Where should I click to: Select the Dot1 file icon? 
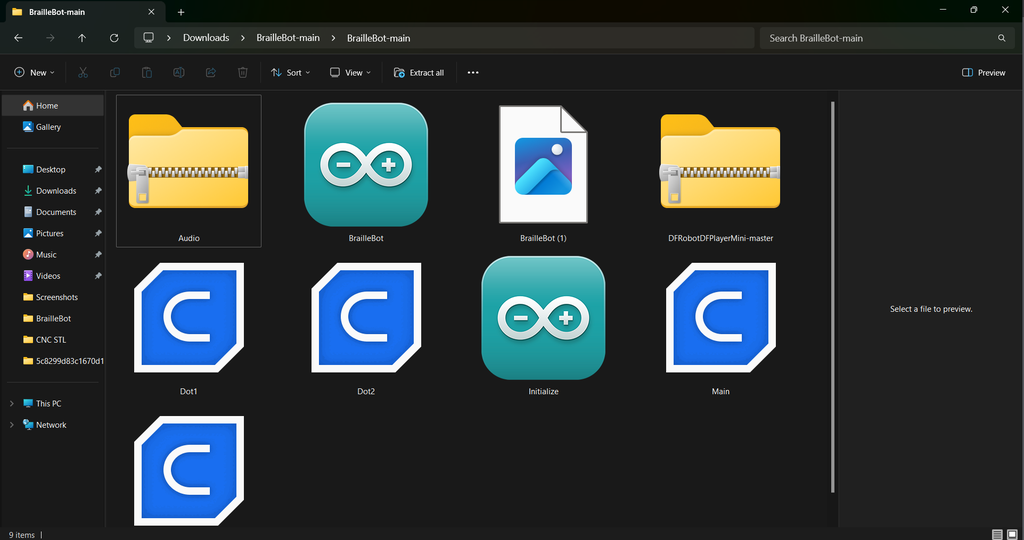pyautogui.click(x=189, y=318)
